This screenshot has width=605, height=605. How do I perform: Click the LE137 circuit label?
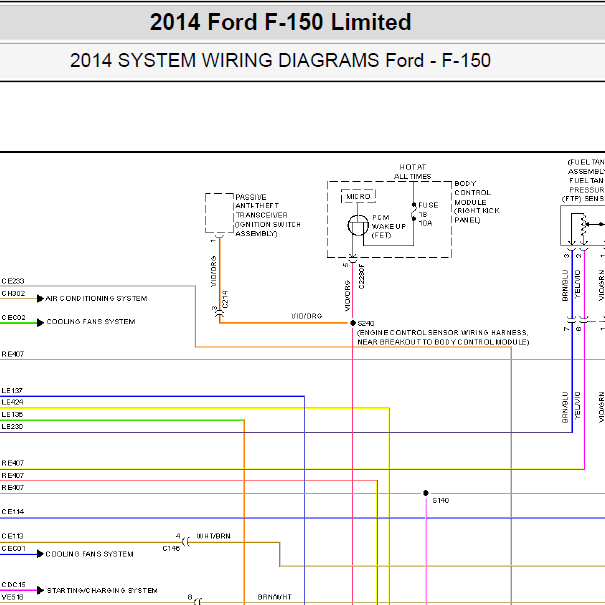coord(12,390)
